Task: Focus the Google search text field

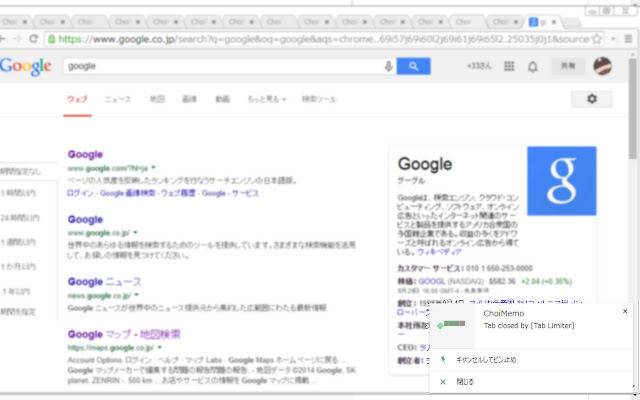Action: click(220, 66)
